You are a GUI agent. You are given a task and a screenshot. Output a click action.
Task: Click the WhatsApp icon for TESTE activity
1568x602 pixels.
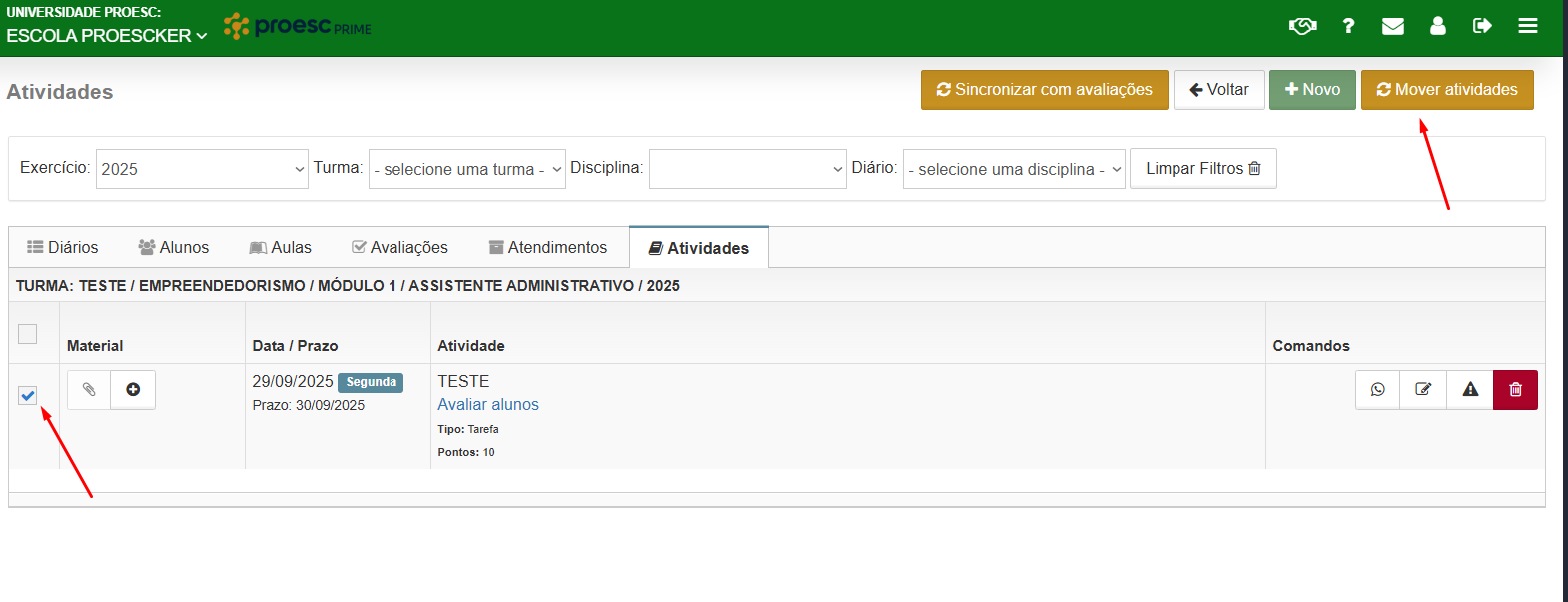(1377, 390)
